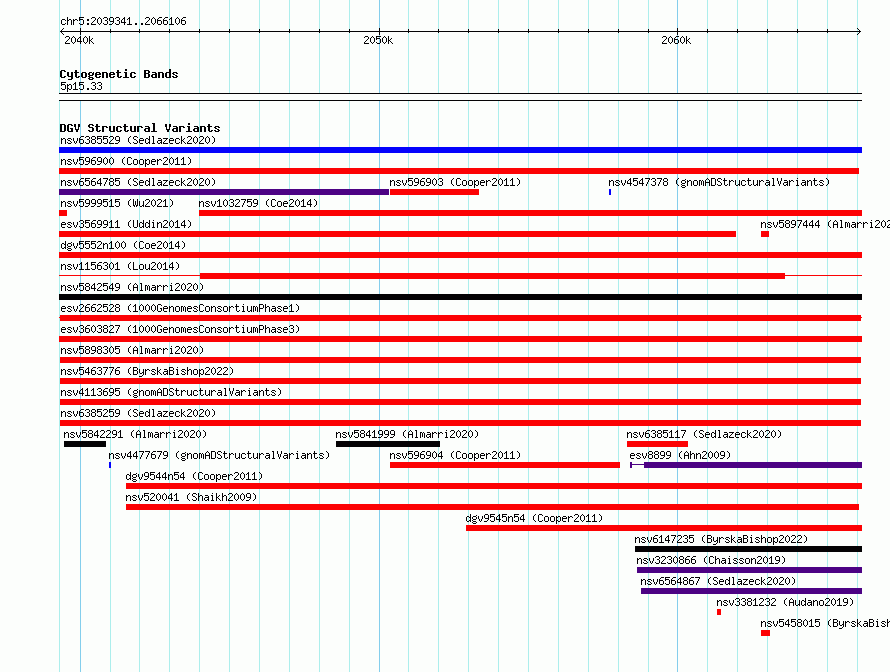
Task: Click red dgv5552n100 variant bar
Action: tap(460, 255)
